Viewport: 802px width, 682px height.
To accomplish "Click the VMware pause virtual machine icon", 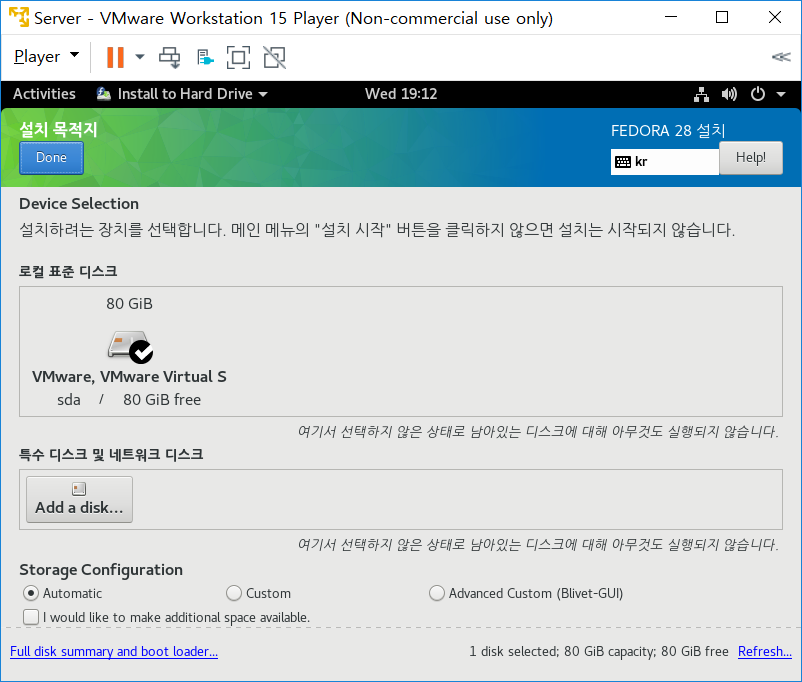I will pyautogui.click(x=115, y=57).
